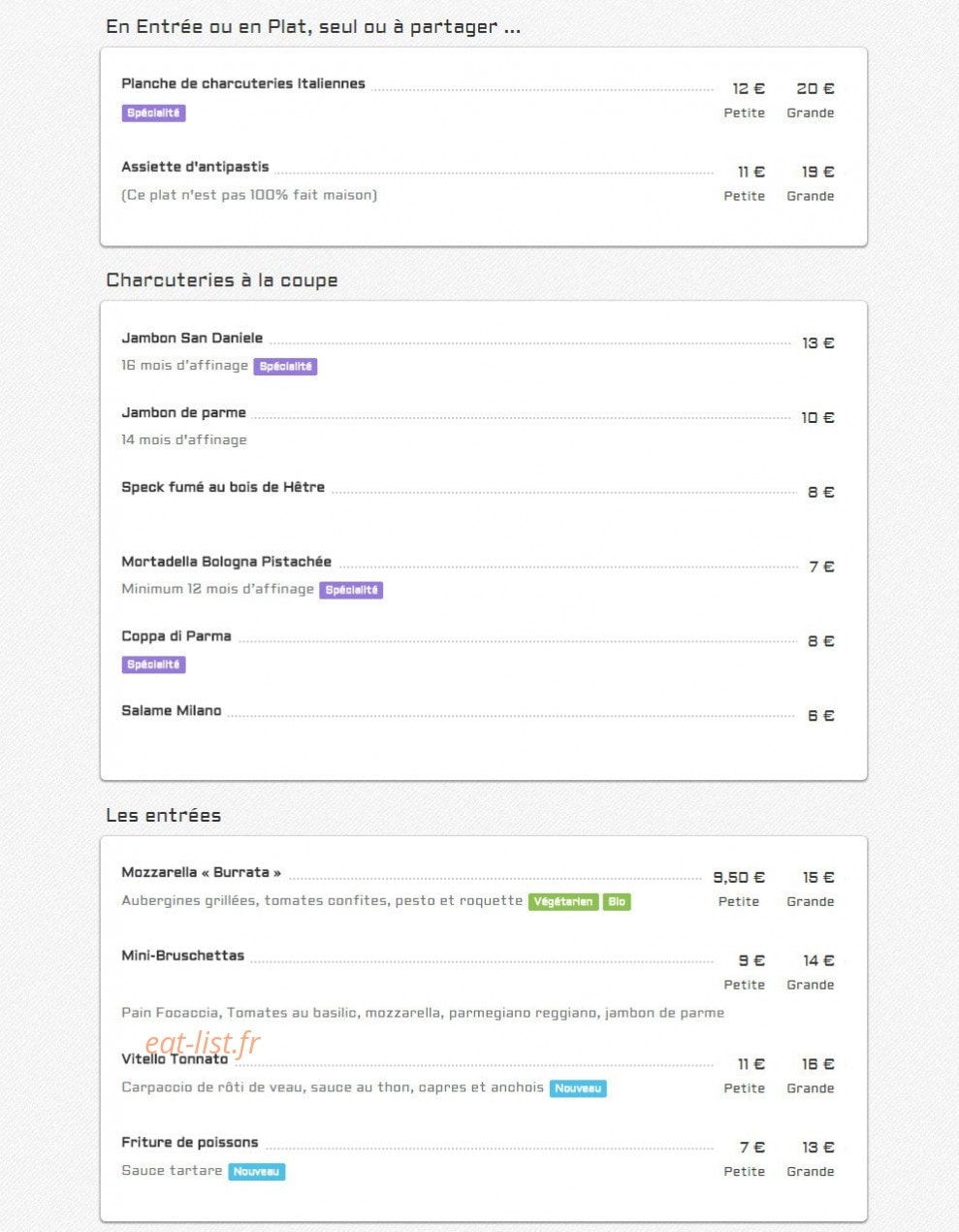Click the Spécialité badge under Coppa di Parma
Image resolution: width=959 pixels, height=1232 pixels.
(x=153, y=665)
